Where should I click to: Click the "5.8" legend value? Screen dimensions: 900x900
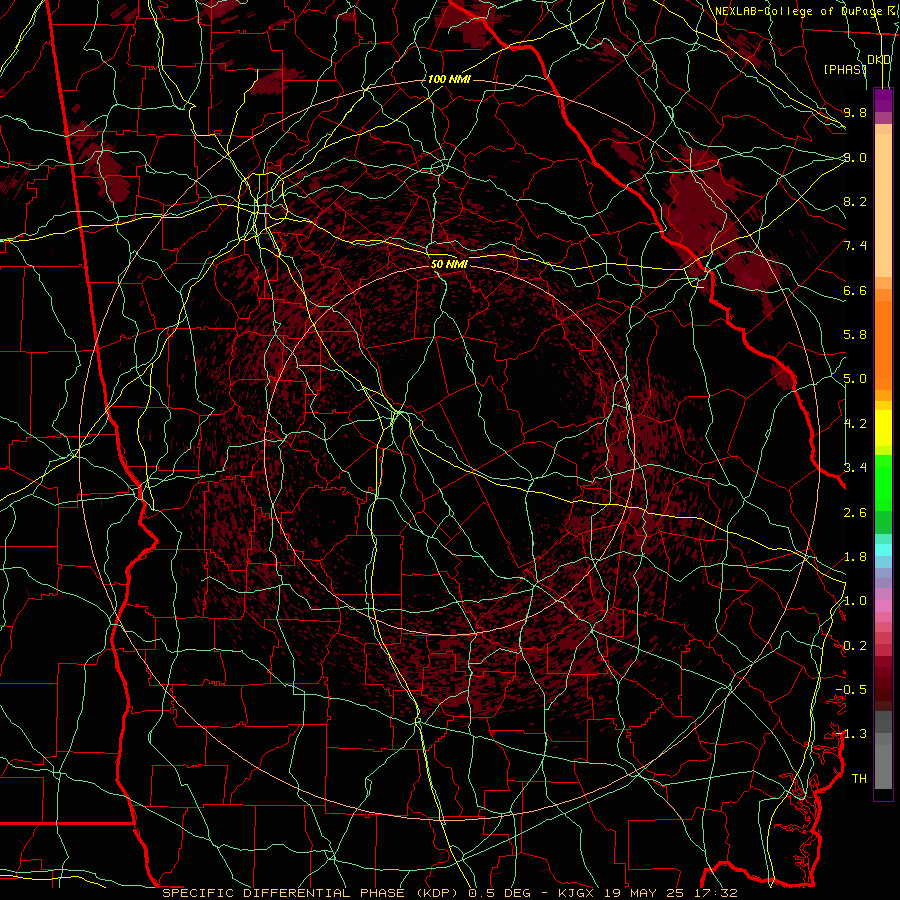pyautogui.click(x=855, y=335)
